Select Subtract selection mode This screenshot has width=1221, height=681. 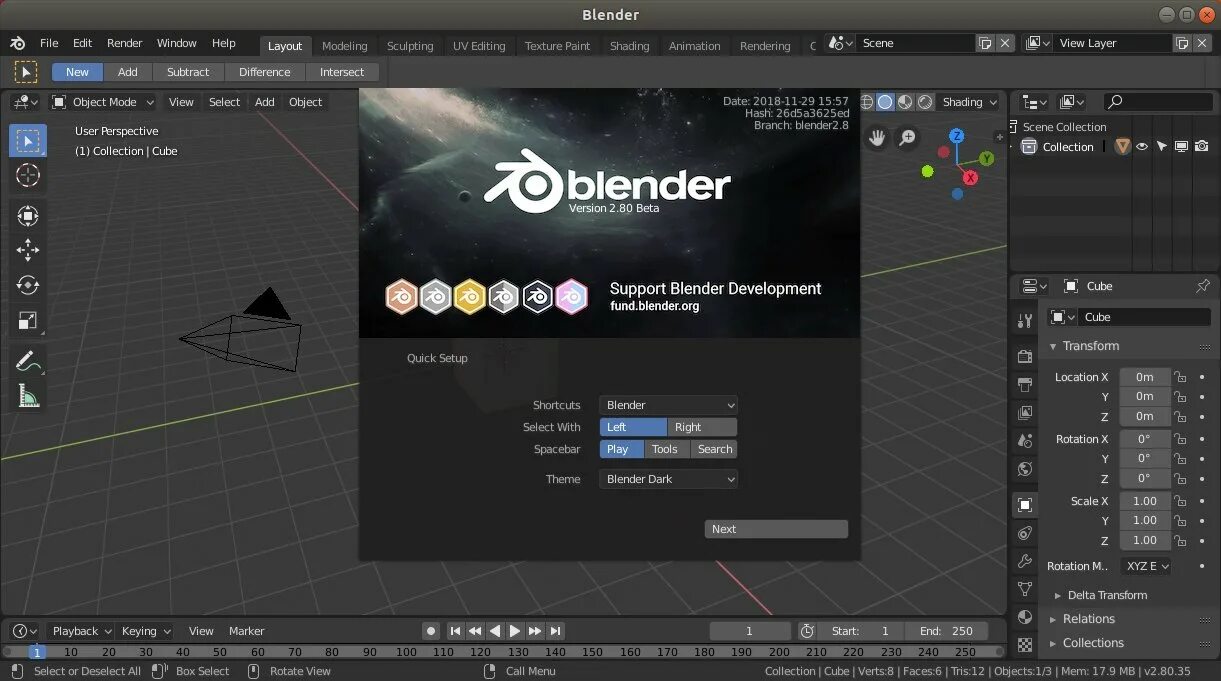(188, 72)
